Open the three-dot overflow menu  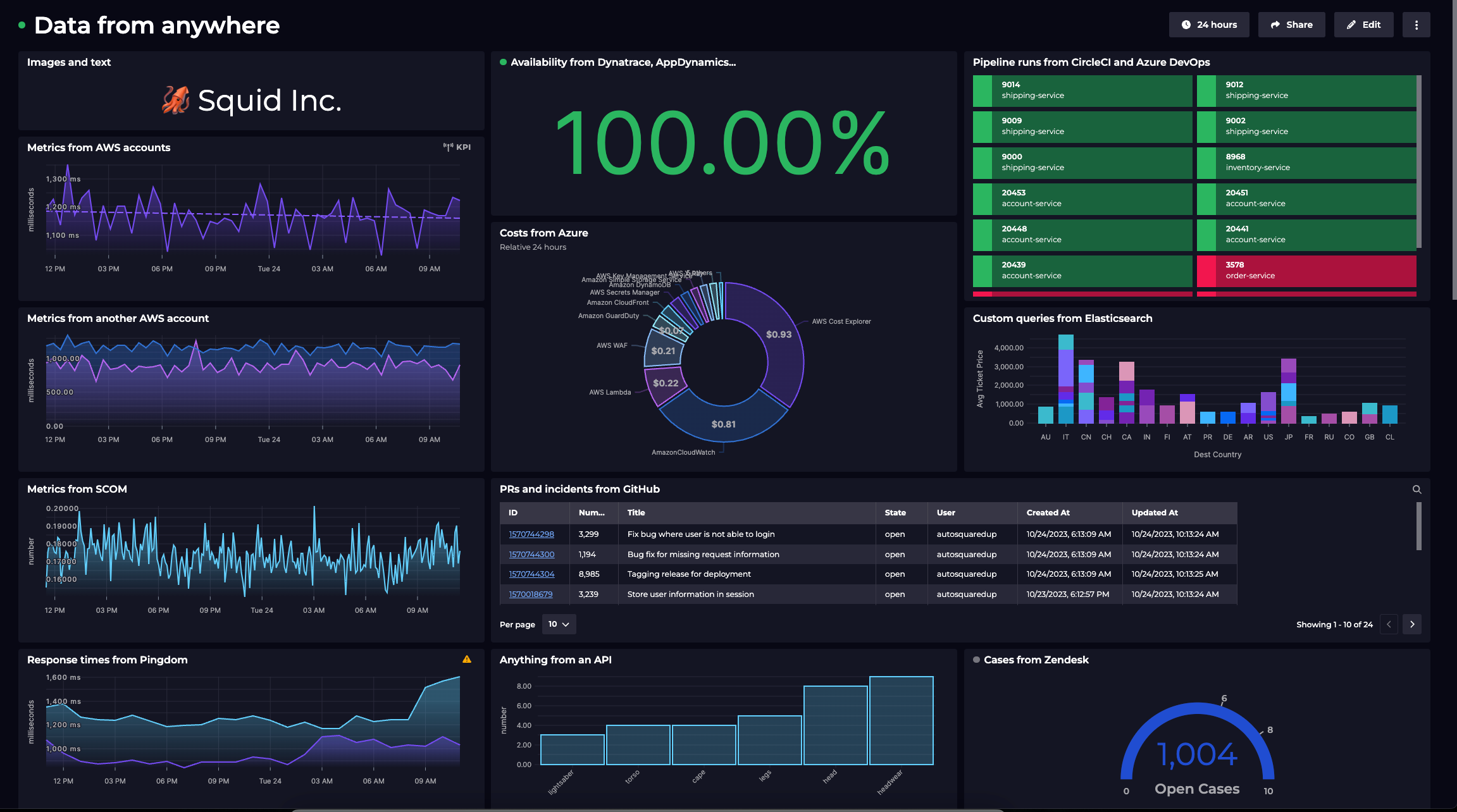pos(1417,24)
